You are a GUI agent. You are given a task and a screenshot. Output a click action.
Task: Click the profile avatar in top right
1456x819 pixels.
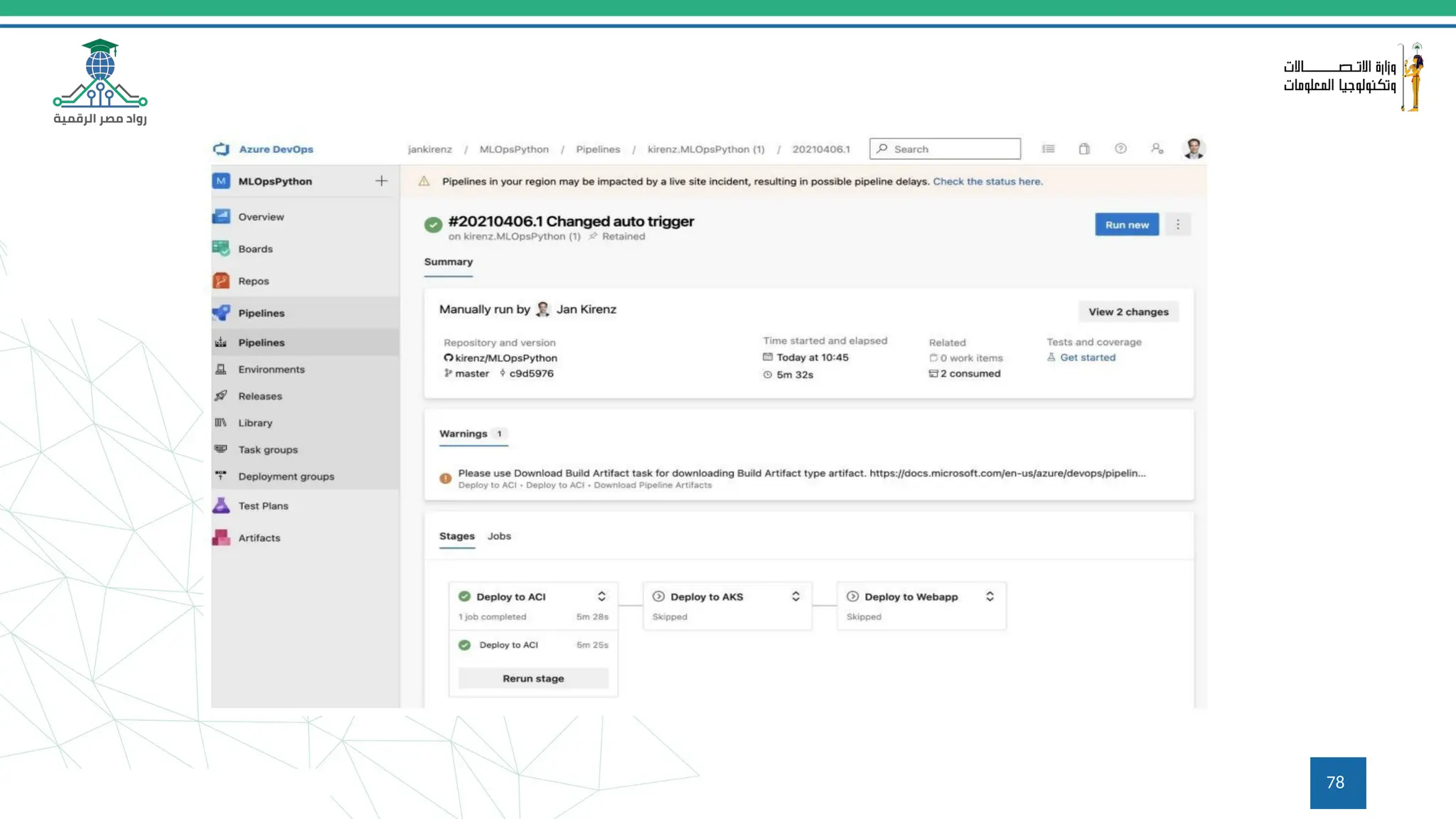click(x=1194, y=149)
